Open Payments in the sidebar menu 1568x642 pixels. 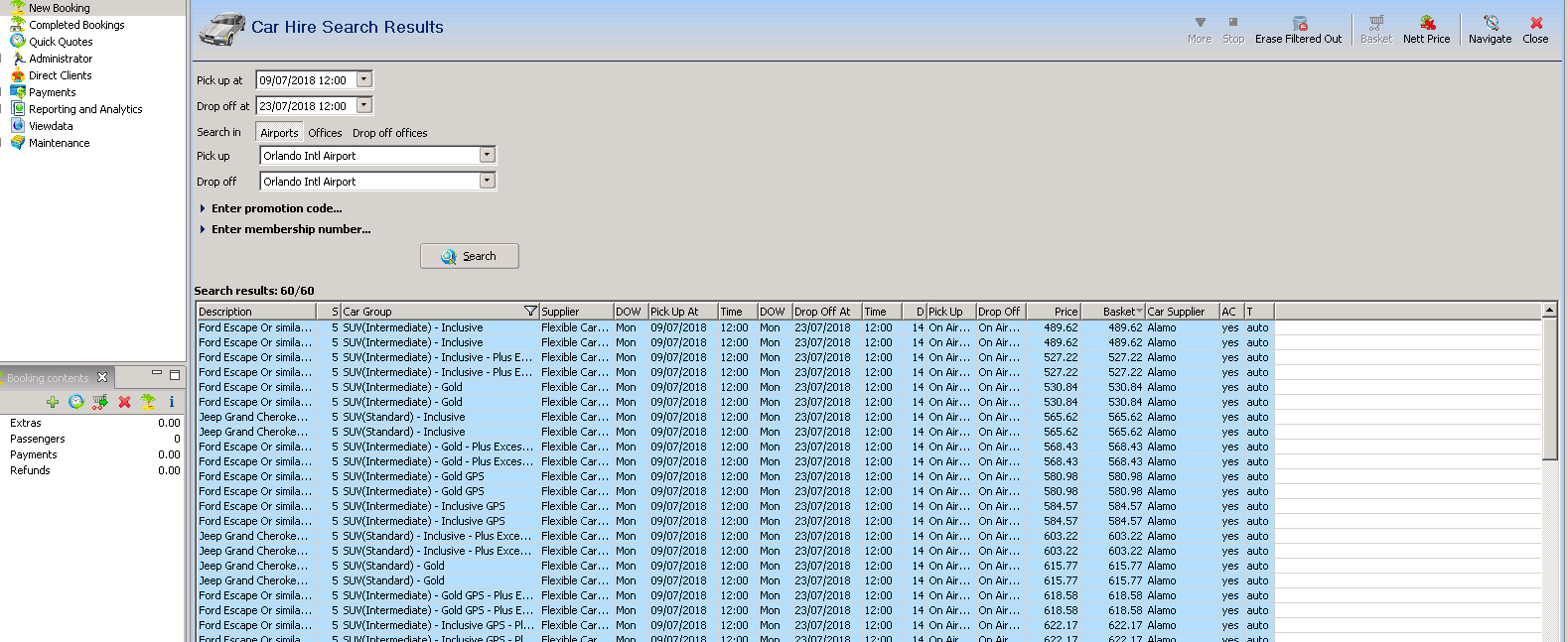pos(52,92)
